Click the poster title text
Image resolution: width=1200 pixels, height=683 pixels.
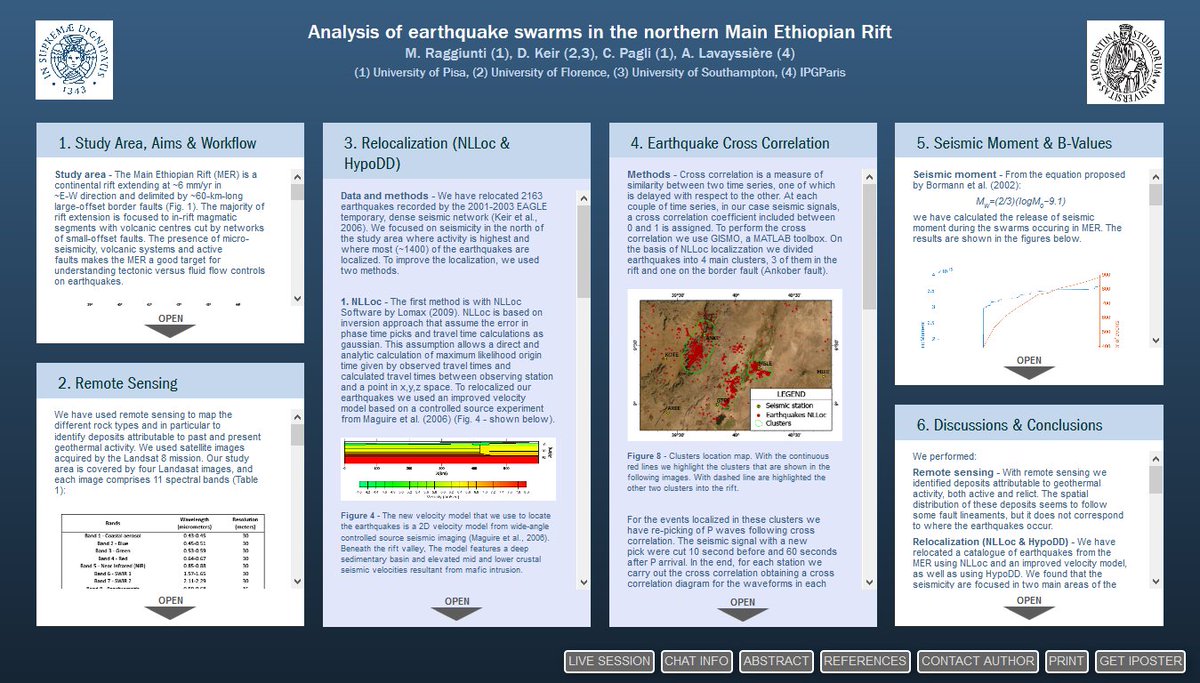[600, 32]
